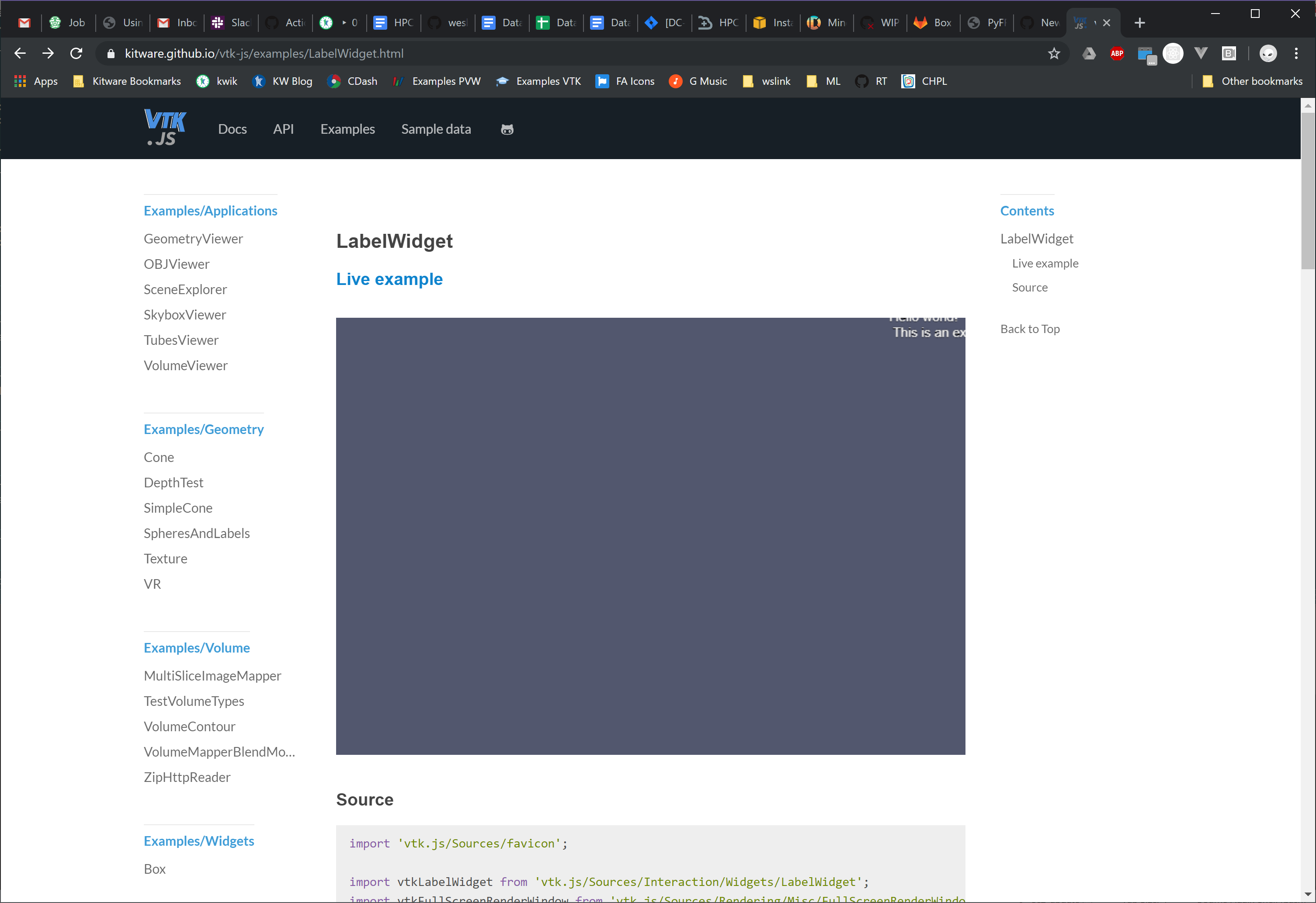This screenshot has height=903, width=1316.
Task: Open the Kitware Bookmarks folder
Action: pos(126,81)
